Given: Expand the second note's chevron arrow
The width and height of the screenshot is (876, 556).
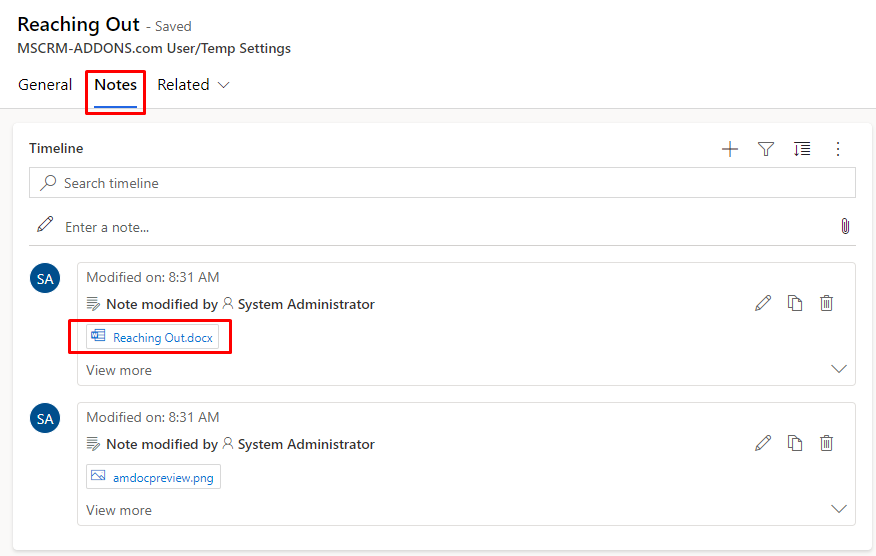Looking at the screenshot, I should 839,509.
